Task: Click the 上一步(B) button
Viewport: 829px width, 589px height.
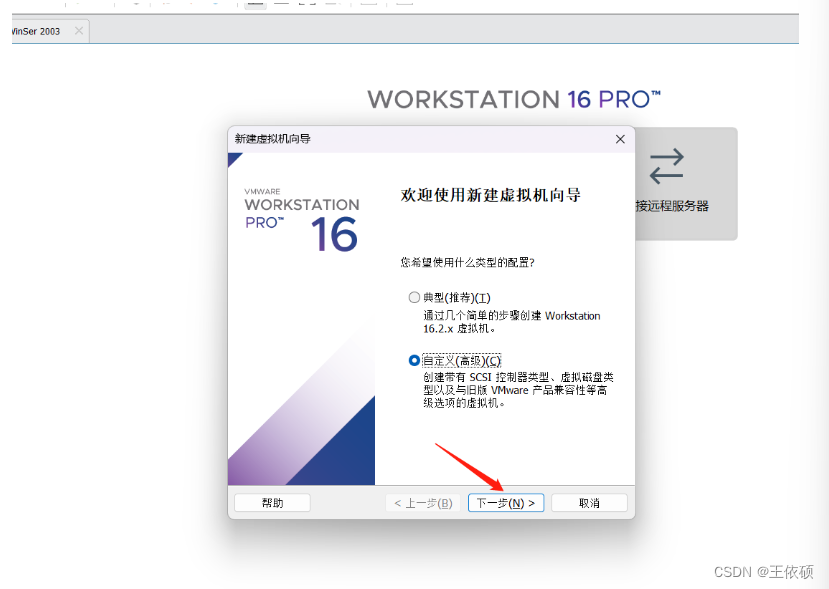Action: (423, 503)
